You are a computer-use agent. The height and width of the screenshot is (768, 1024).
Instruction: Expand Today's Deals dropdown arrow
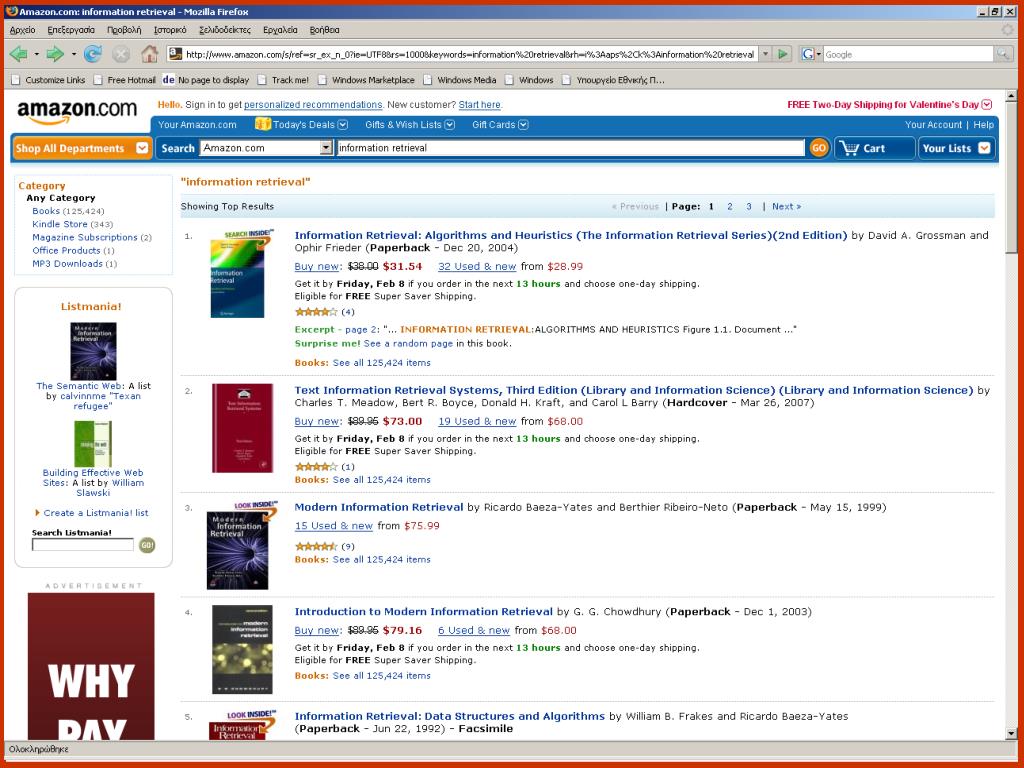(x=343, y=125)
